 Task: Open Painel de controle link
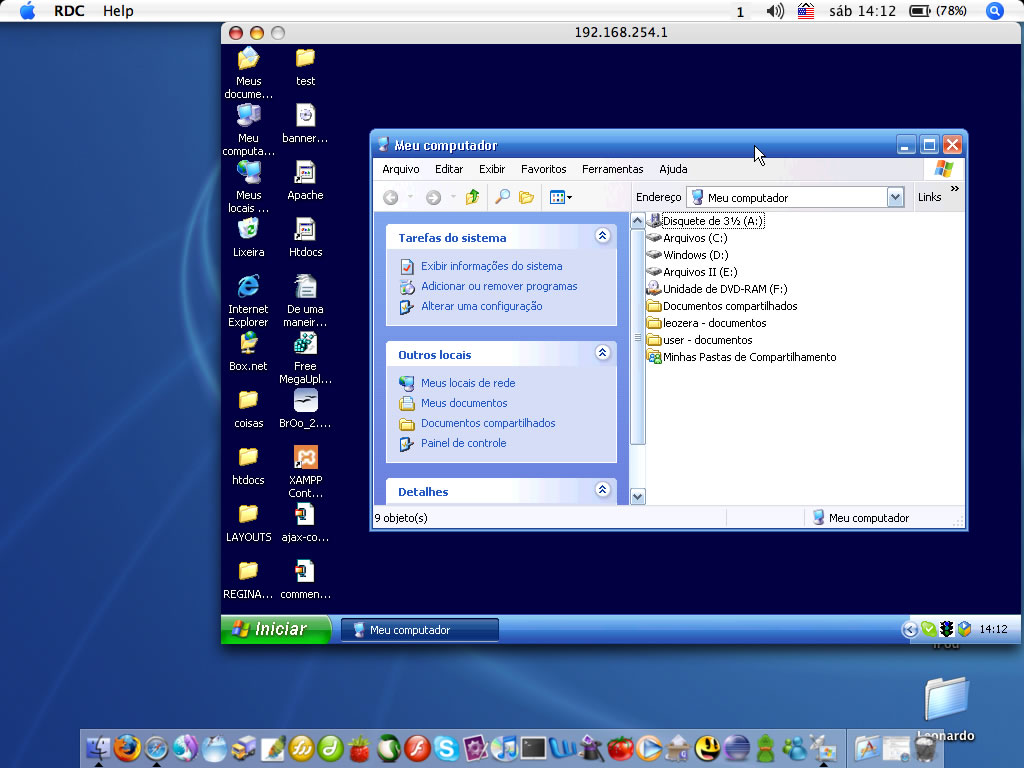[x=463, y=443]
